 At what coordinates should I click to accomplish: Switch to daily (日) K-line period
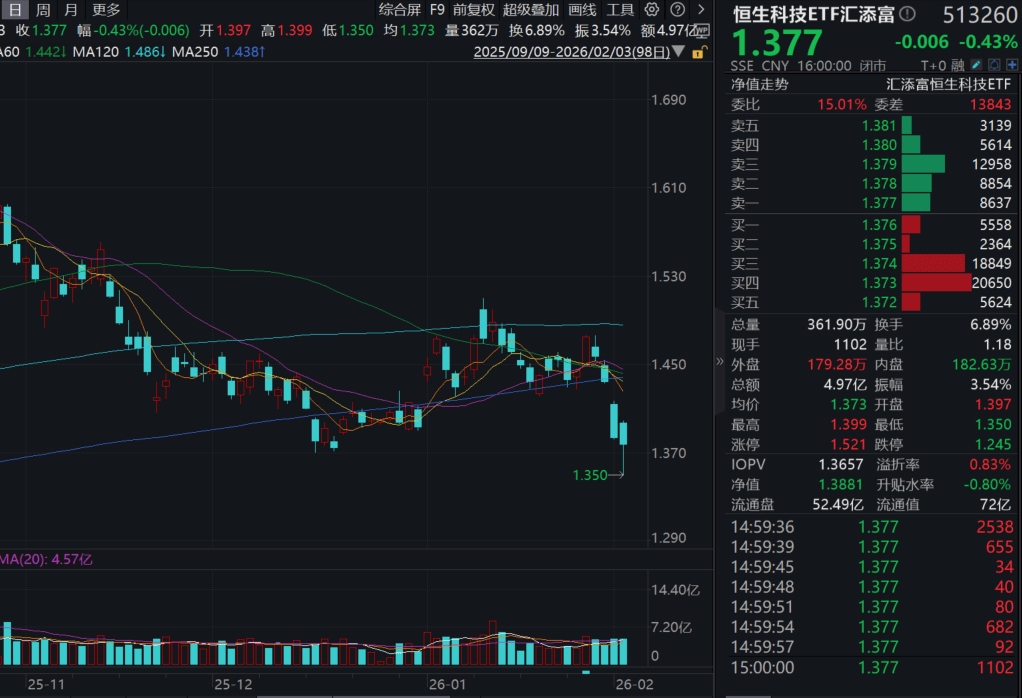15,10
